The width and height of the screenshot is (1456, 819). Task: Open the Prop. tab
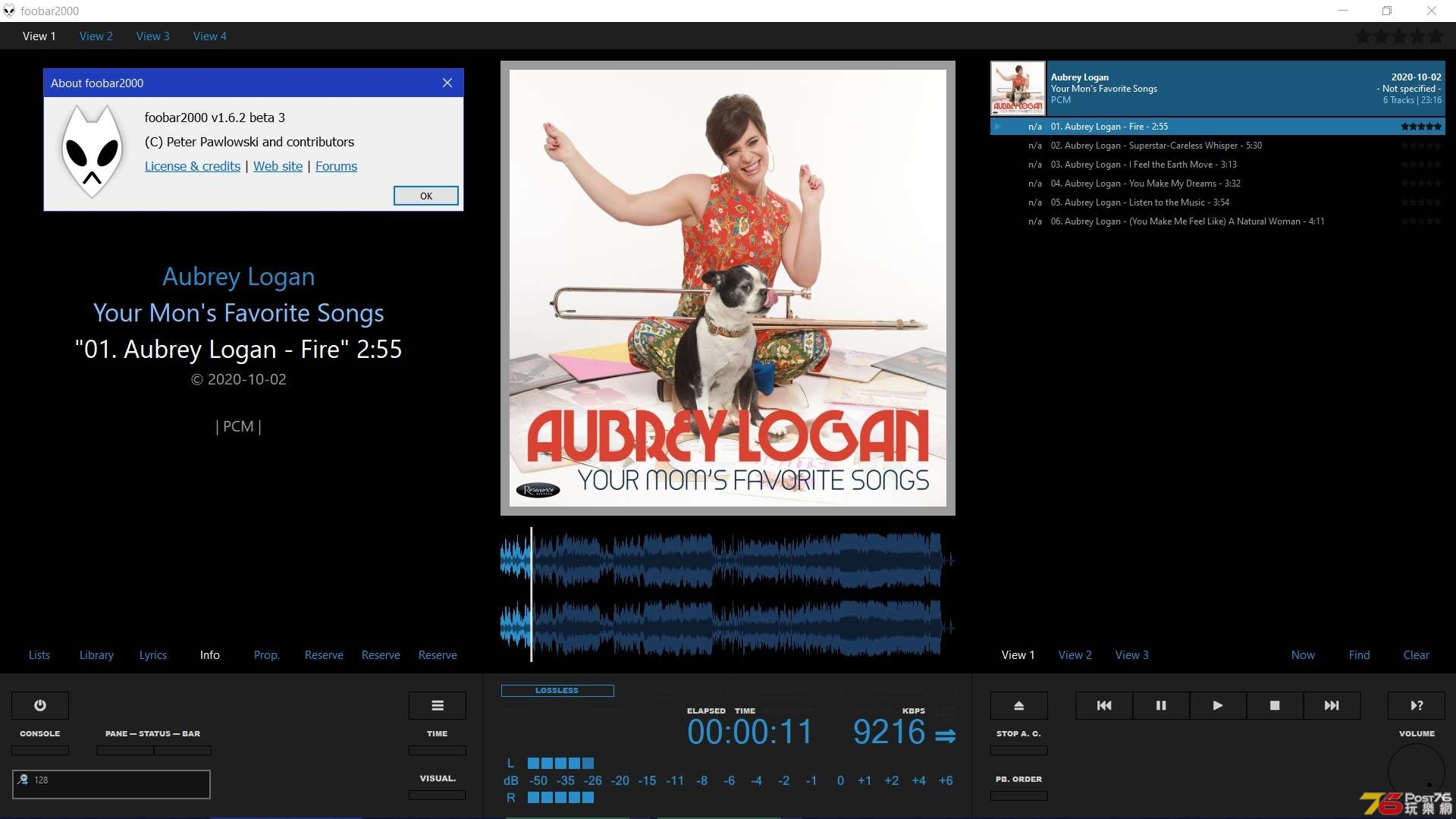tap(267, 654)
